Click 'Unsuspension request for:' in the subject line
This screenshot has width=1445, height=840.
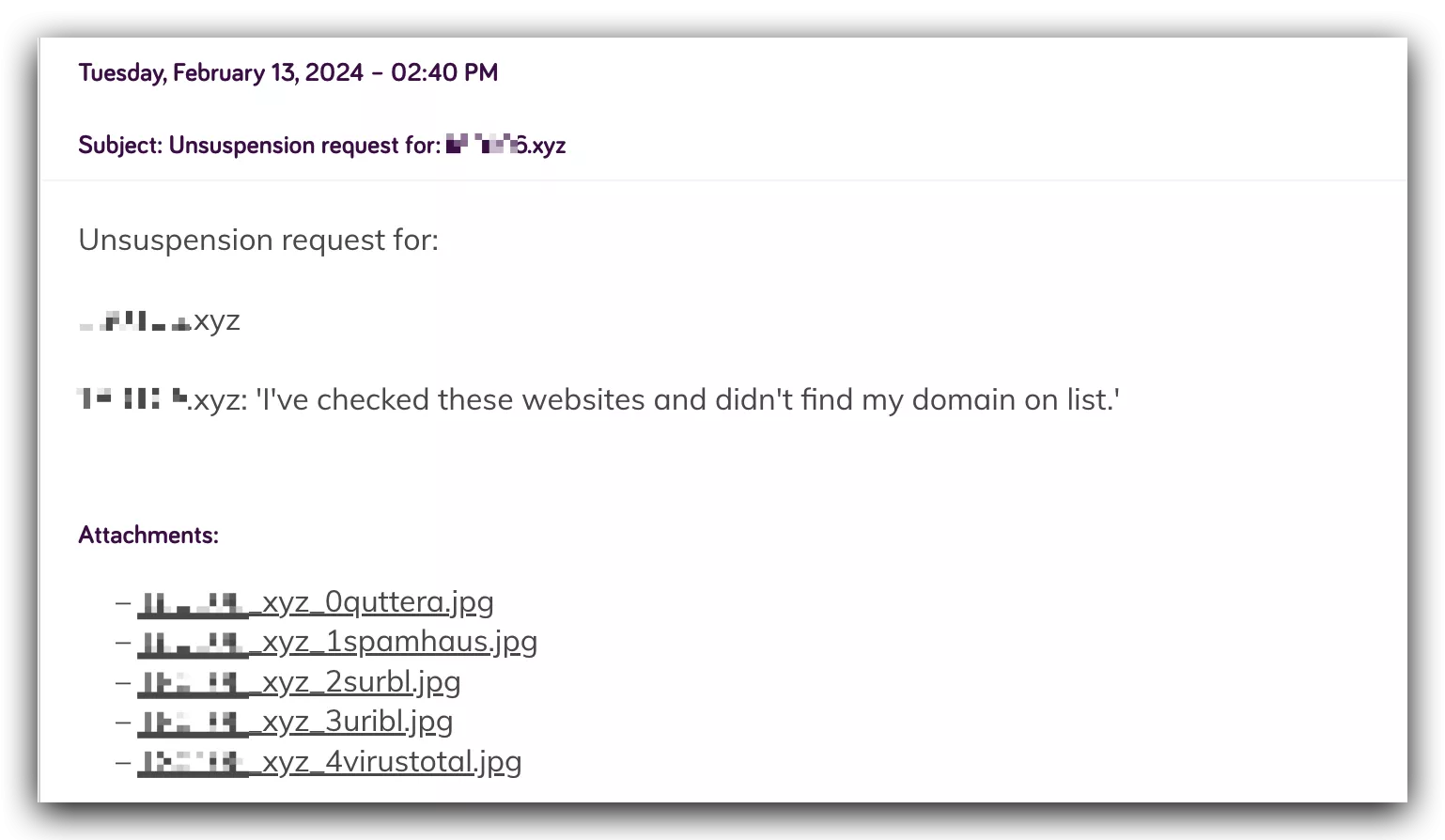pyautogui.click(x=304, y=146)
